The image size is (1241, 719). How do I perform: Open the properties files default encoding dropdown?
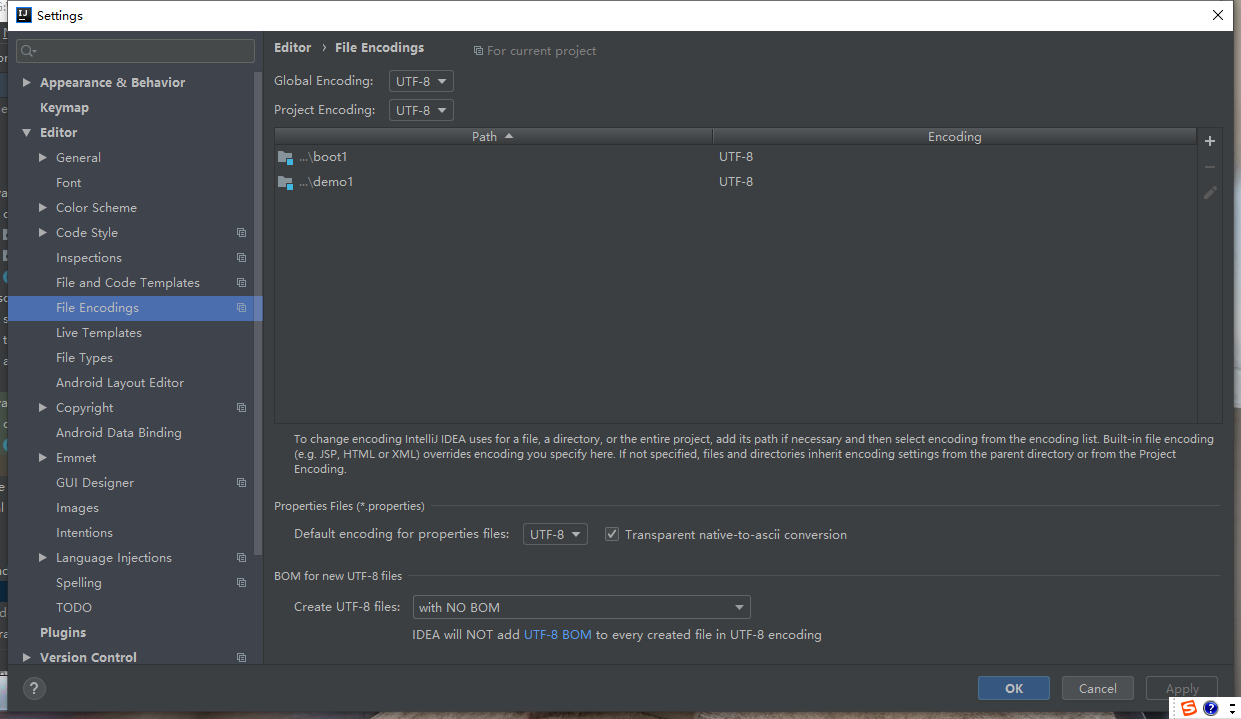555,535
